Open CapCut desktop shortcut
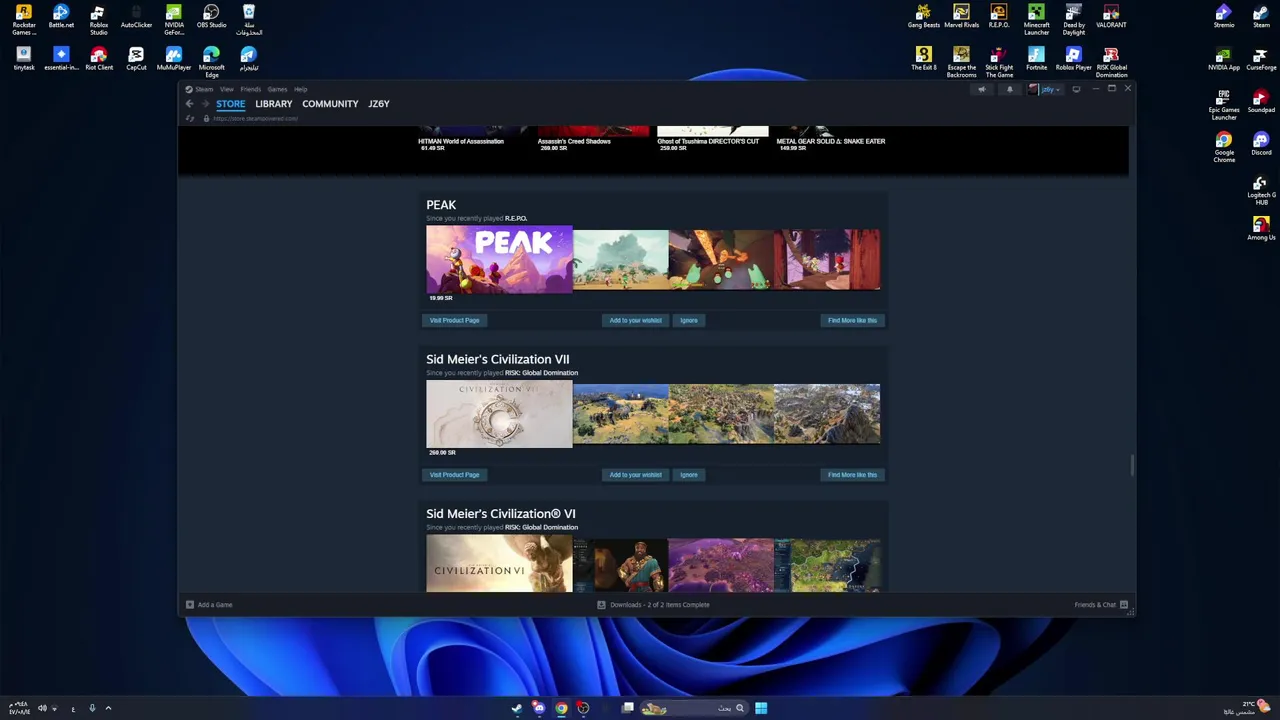This screenshot has width=1280, height=720. (x=136, y=59)
